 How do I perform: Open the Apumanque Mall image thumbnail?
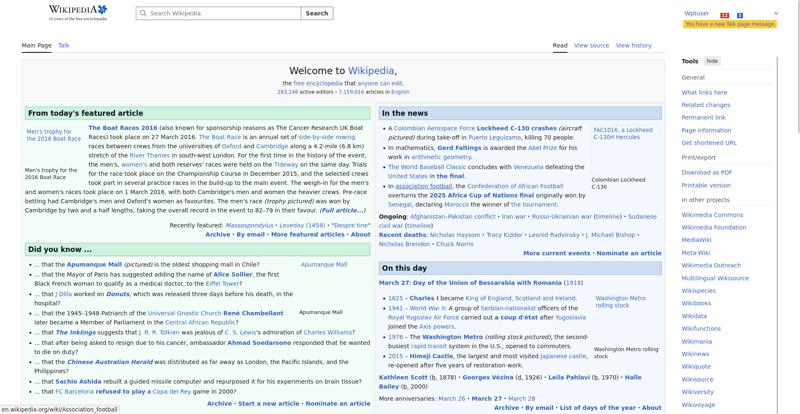click(323, 265)
